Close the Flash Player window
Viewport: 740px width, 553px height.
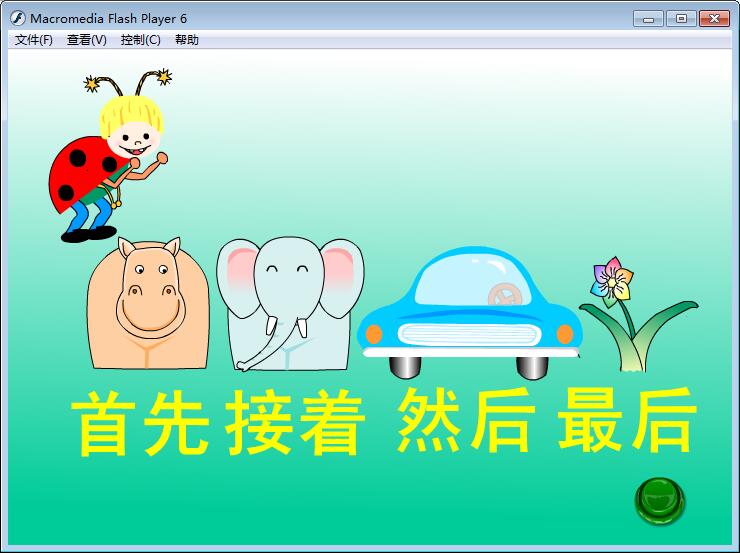[715, 19]
